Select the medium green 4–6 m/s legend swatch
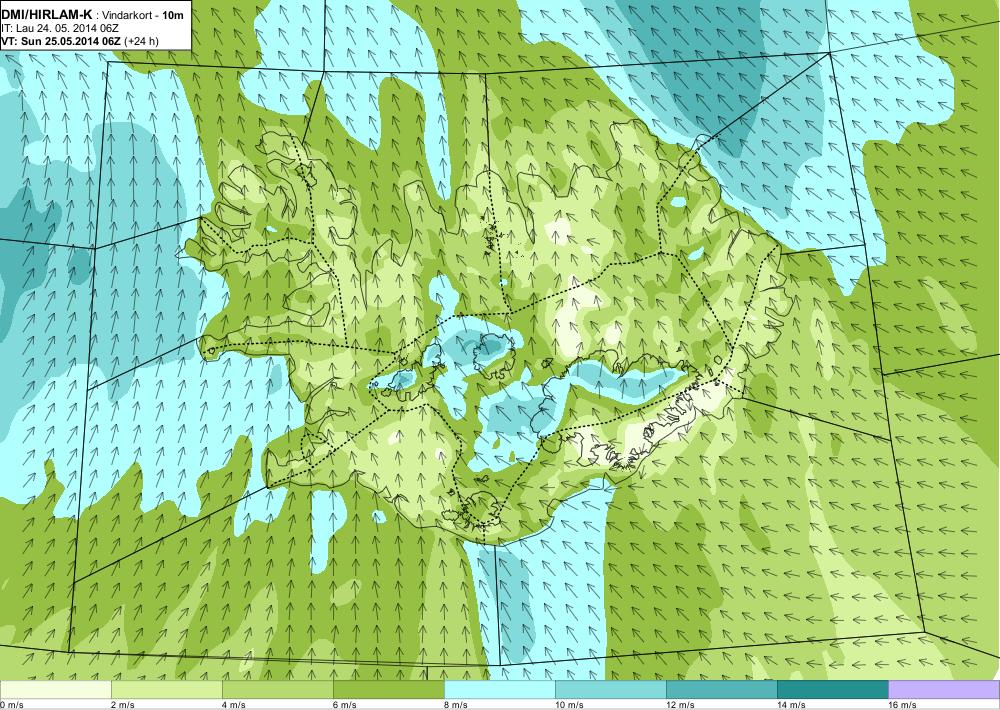Image resolution: width=1000 pixels, height=710 pixels. pos(277,690)
